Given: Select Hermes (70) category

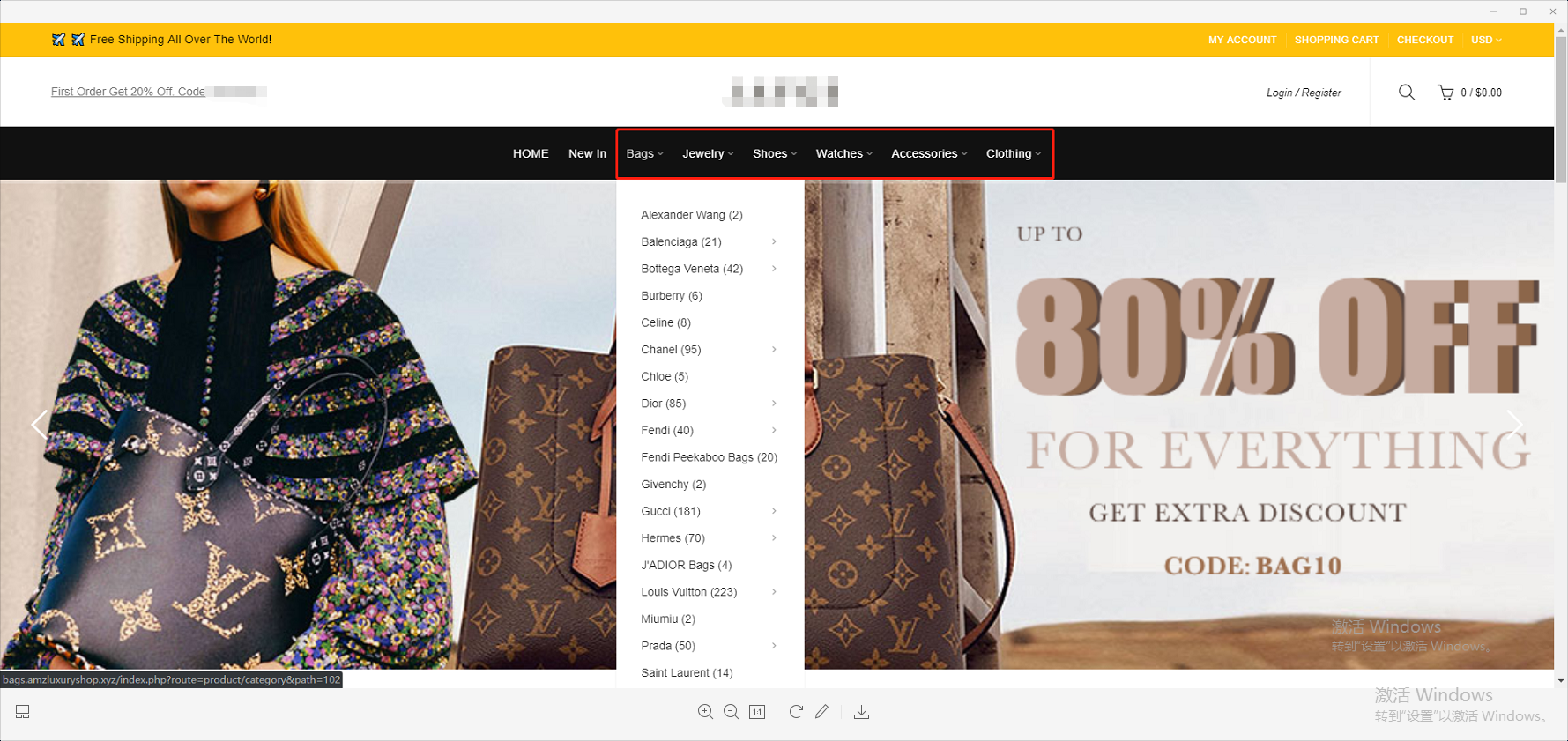Looking at the screenshot, I should (673, 538).
